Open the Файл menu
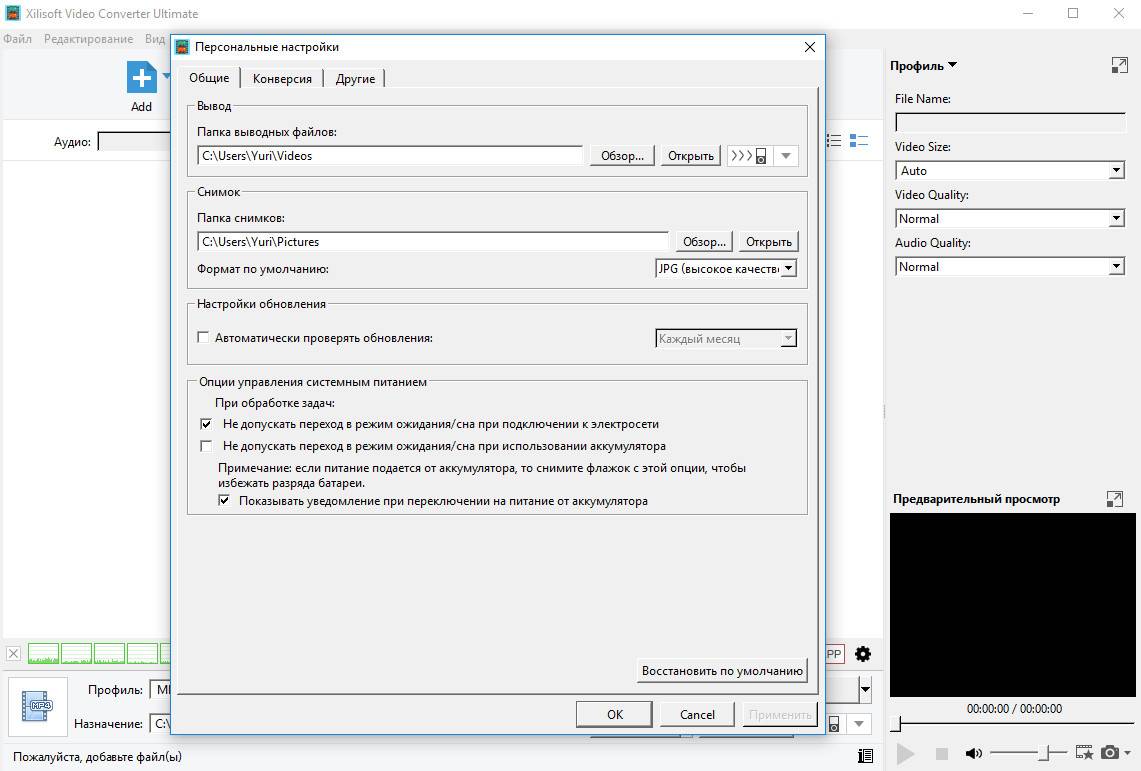 (x=17, y=39)
